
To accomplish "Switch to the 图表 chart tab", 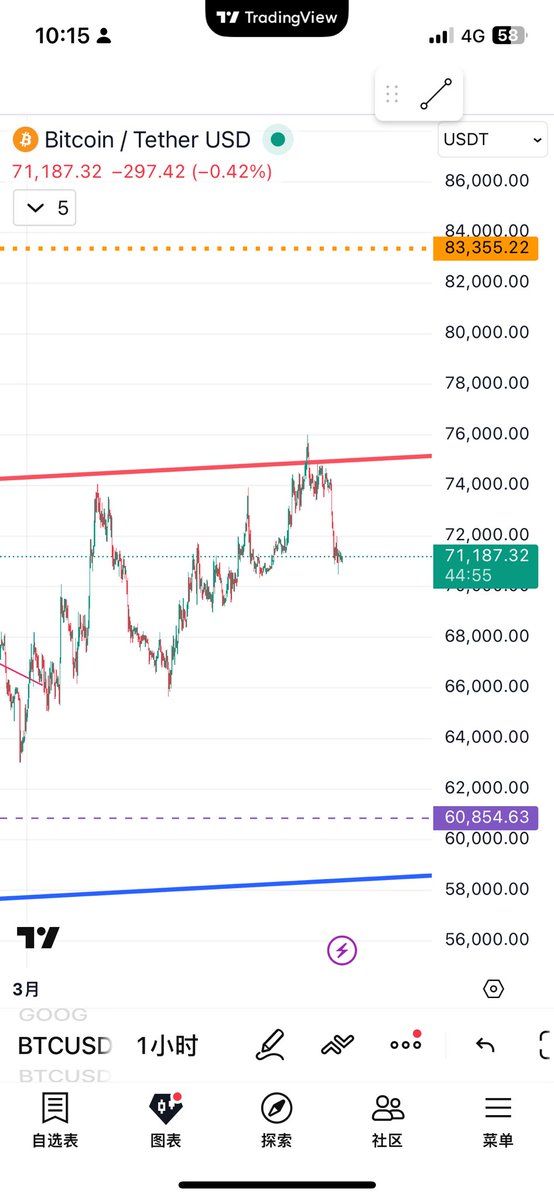I will [166, 1120].
